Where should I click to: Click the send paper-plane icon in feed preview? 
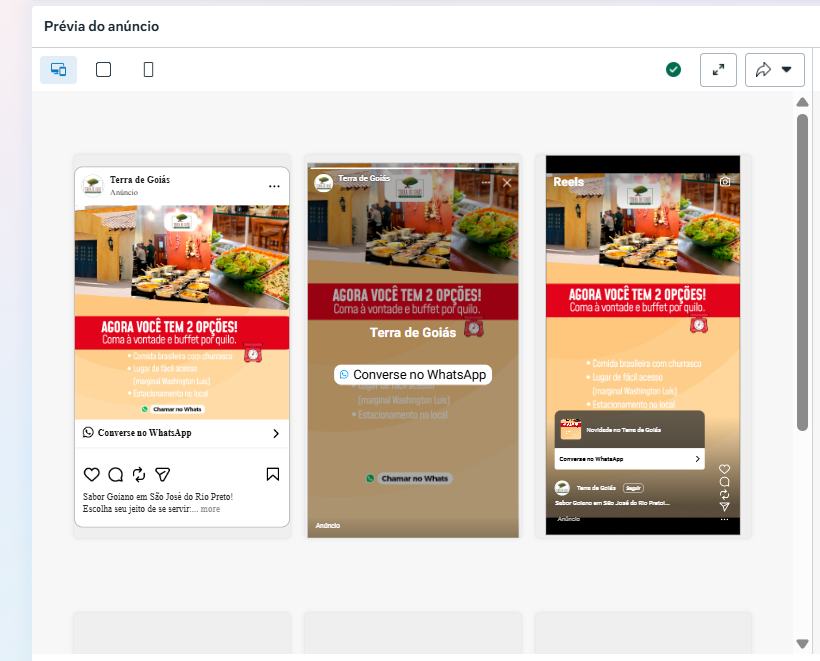(163, 474)
